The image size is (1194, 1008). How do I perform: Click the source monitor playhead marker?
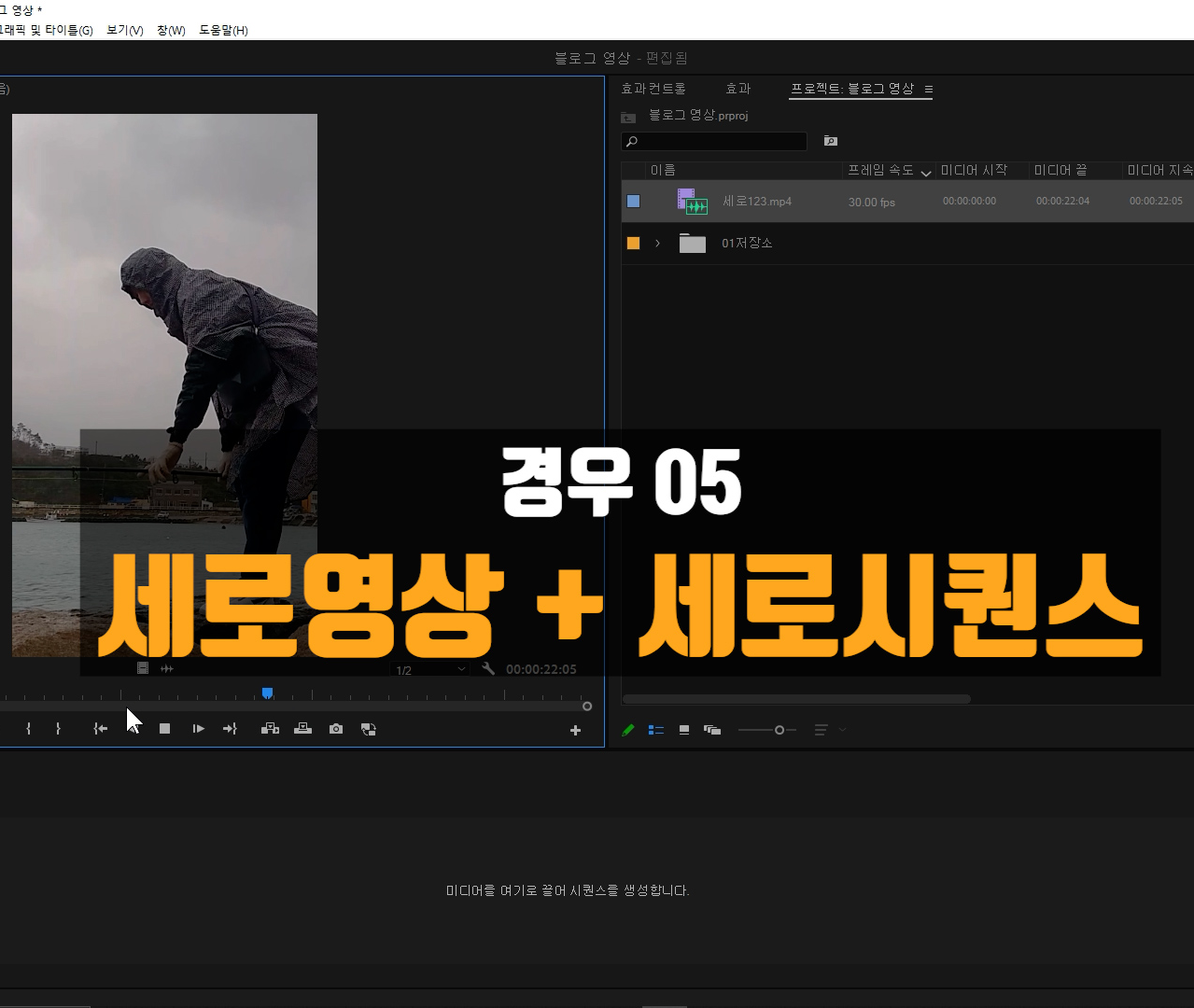(267, 693)
